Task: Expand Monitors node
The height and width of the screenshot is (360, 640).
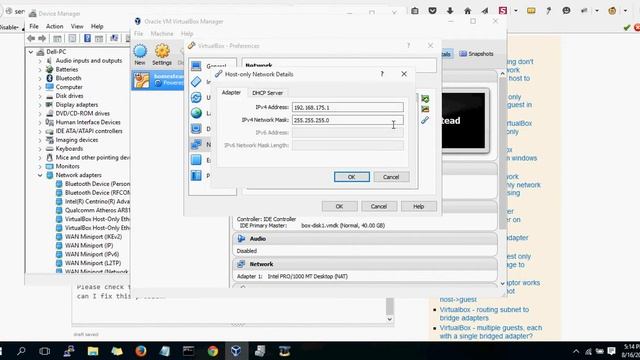Action: pos(40,167)
